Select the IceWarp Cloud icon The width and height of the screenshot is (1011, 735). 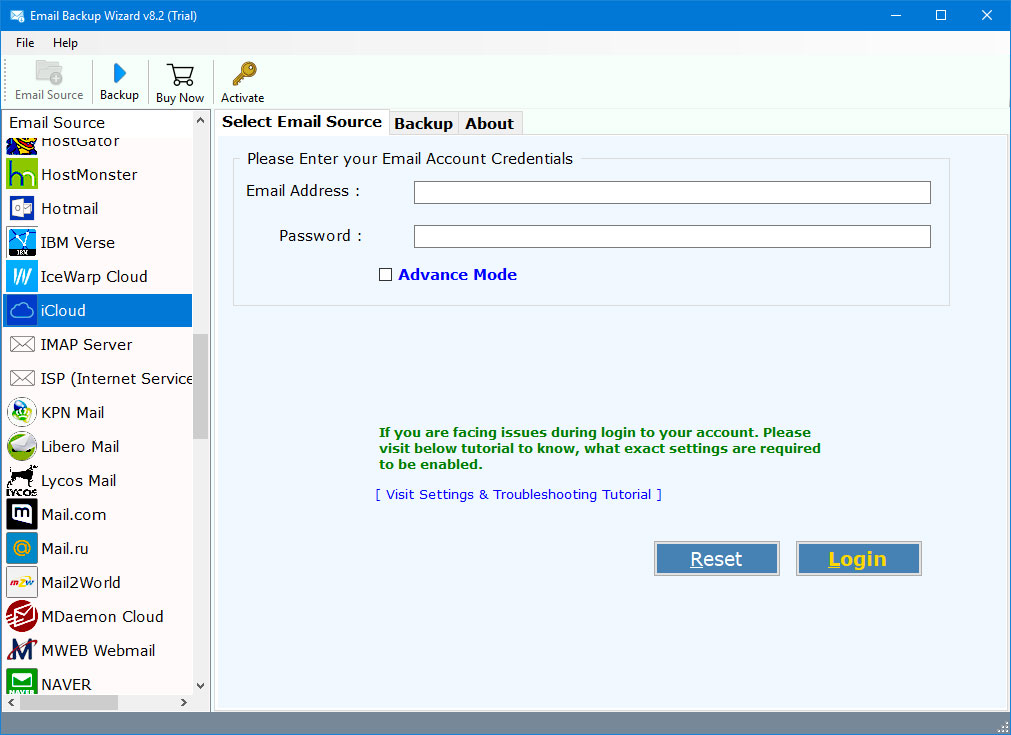point(22,277)
